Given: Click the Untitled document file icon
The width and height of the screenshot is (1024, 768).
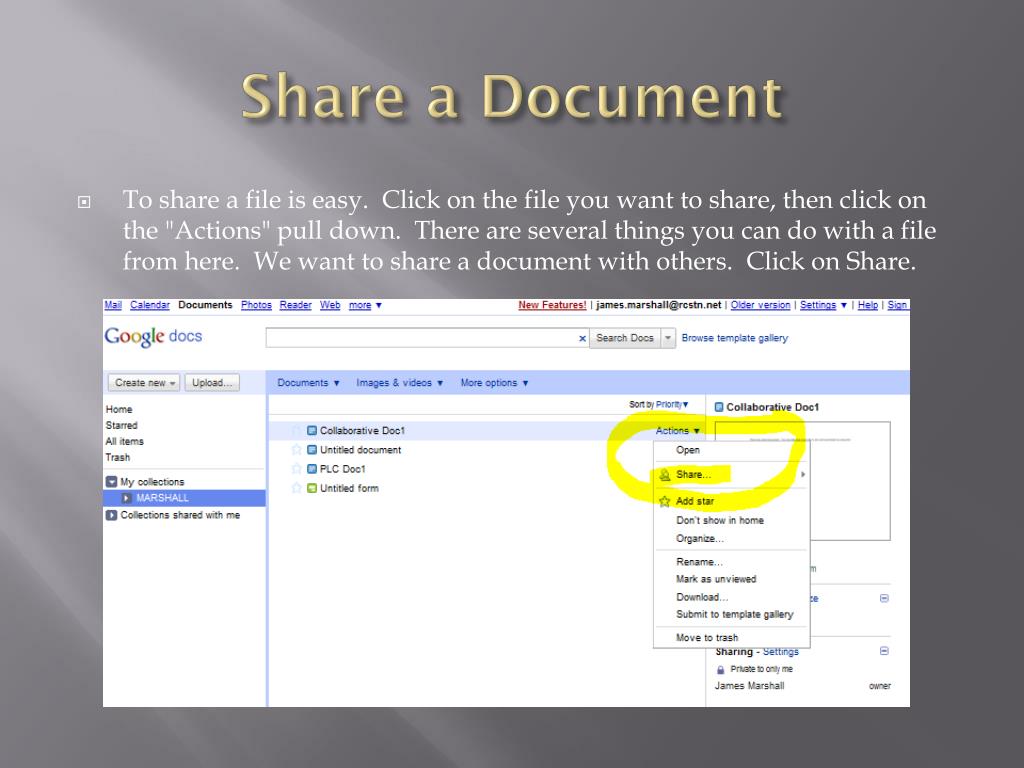Looking at the screenshot, I should [312, 449].
